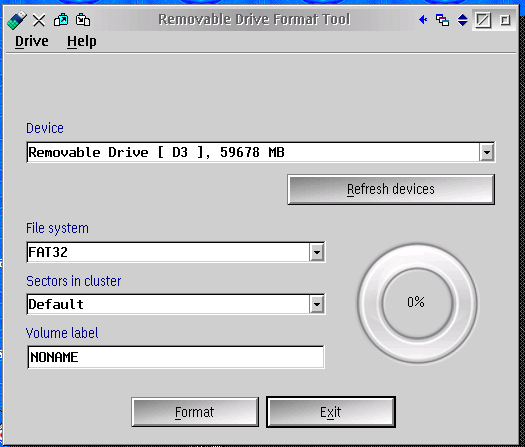The width and height of the screenshot is (525, 447).
Task: Open the Help menu
Action: click(x=82, y=42)
